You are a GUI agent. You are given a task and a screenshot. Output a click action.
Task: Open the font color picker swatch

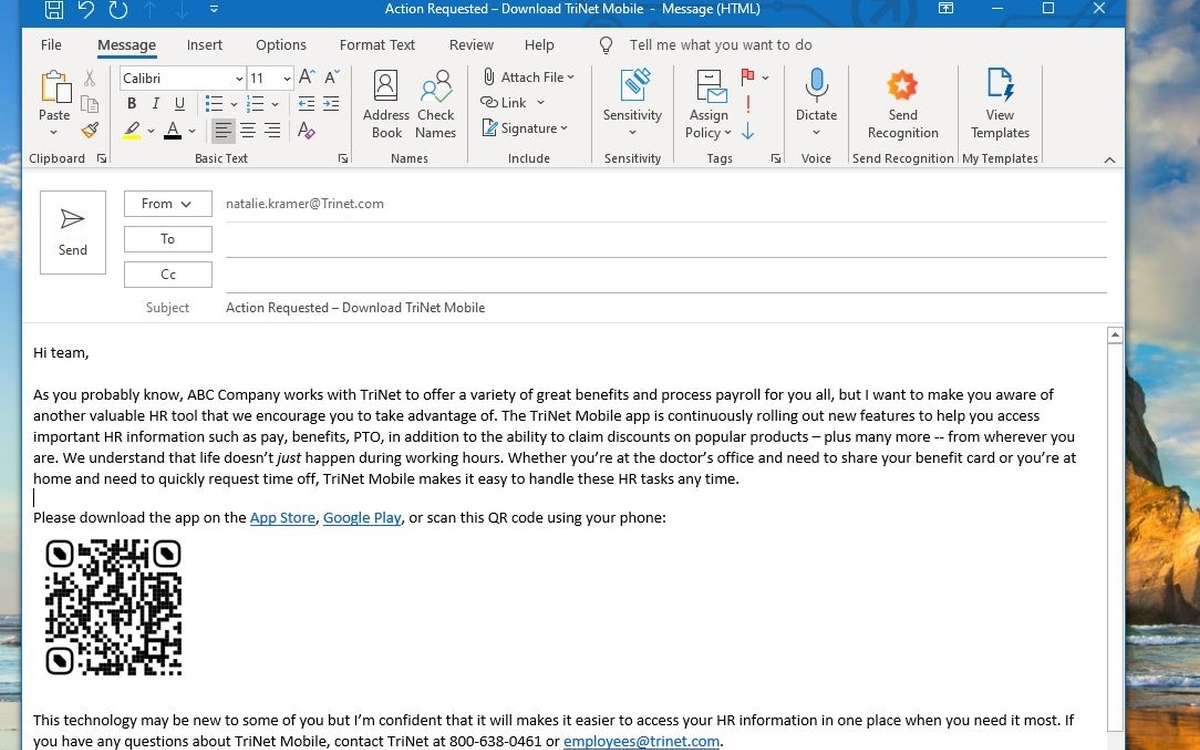[172, 130]
